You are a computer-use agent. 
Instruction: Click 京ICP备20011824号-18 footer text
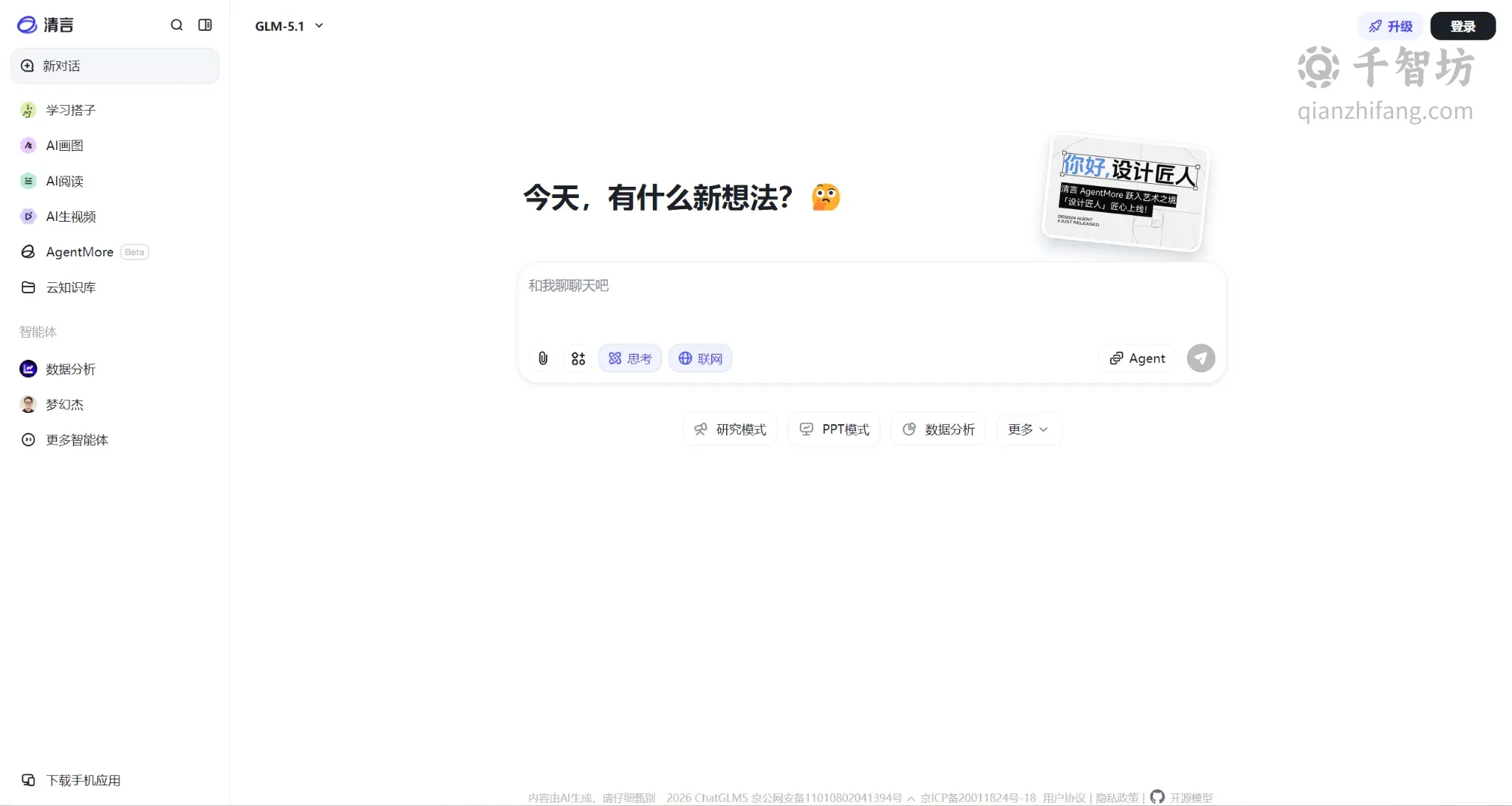tap(978, 798)
